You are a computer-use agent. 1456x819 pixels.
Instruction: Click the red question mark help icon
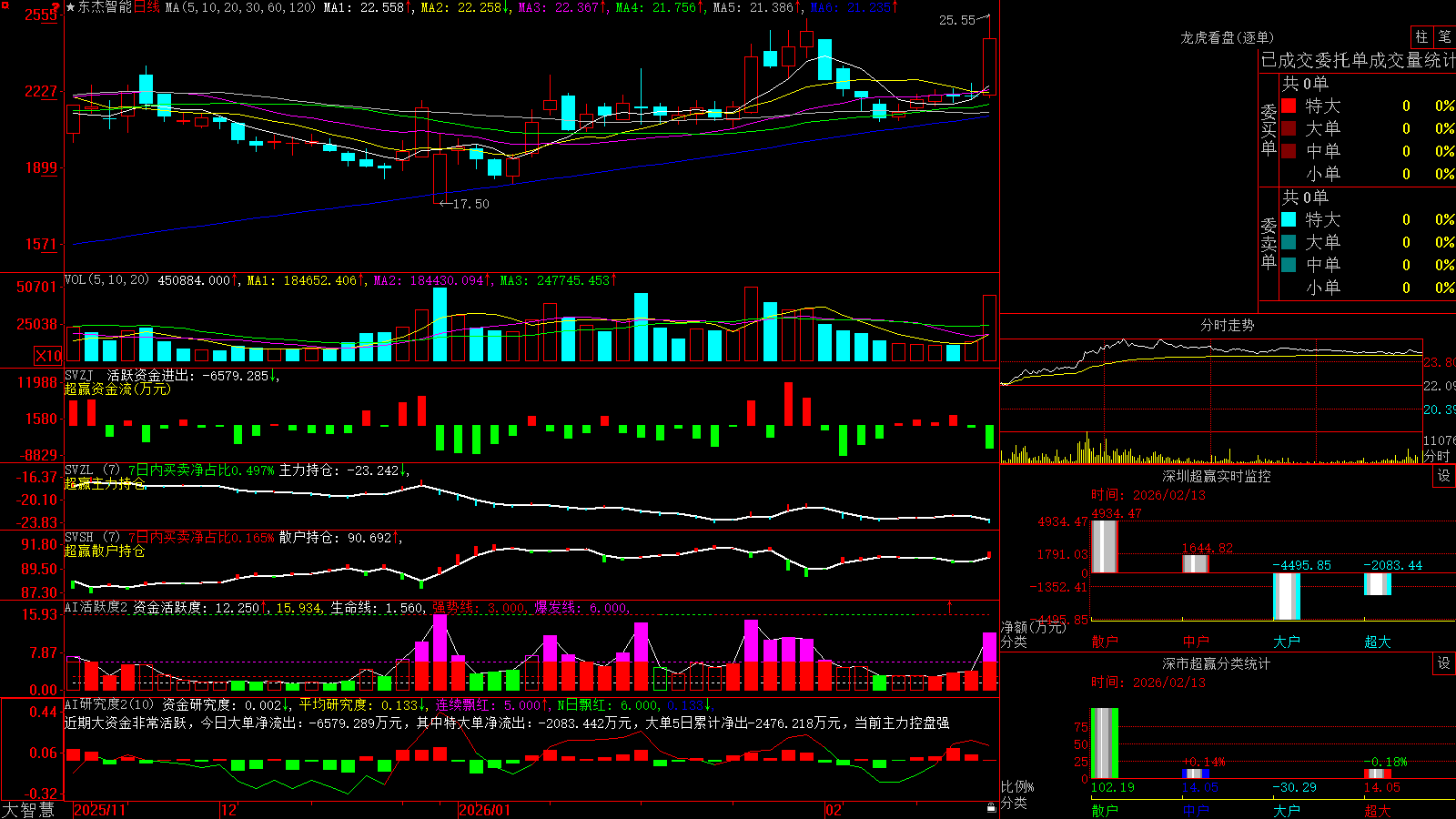(56, 7)
